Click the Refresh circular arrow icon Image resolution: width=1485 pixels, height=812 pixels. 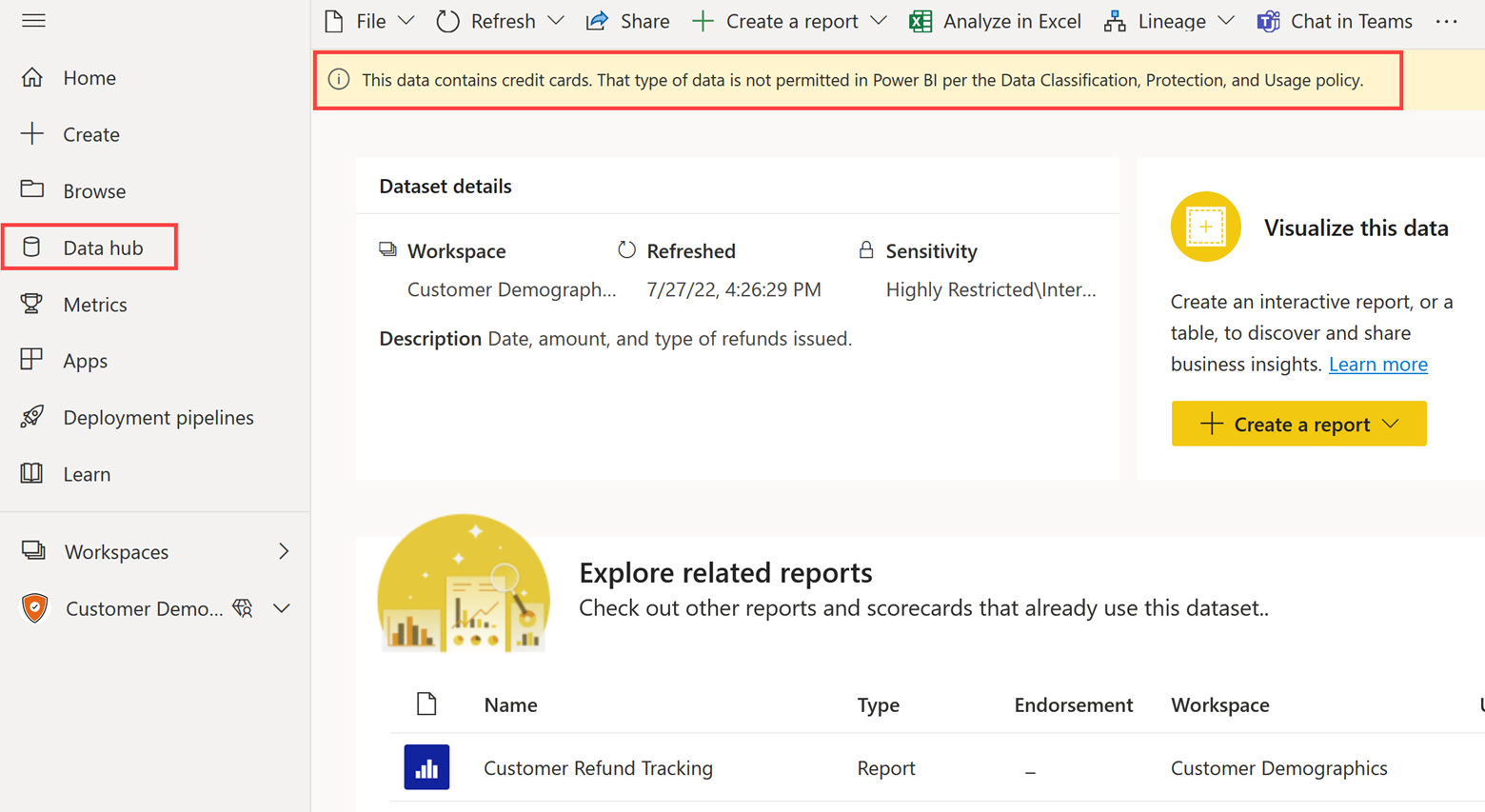tap(447, 21)
